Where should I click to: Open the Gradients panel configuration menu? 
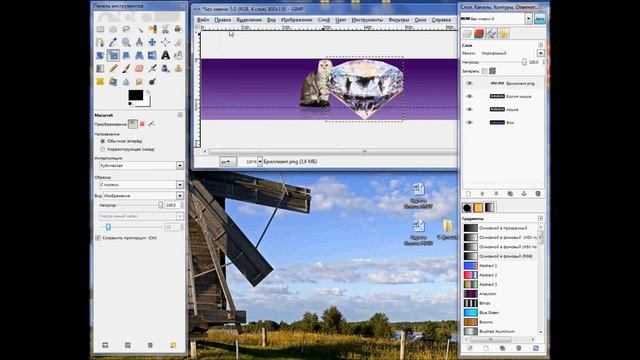pyautogui.click(x=540, y=218)
